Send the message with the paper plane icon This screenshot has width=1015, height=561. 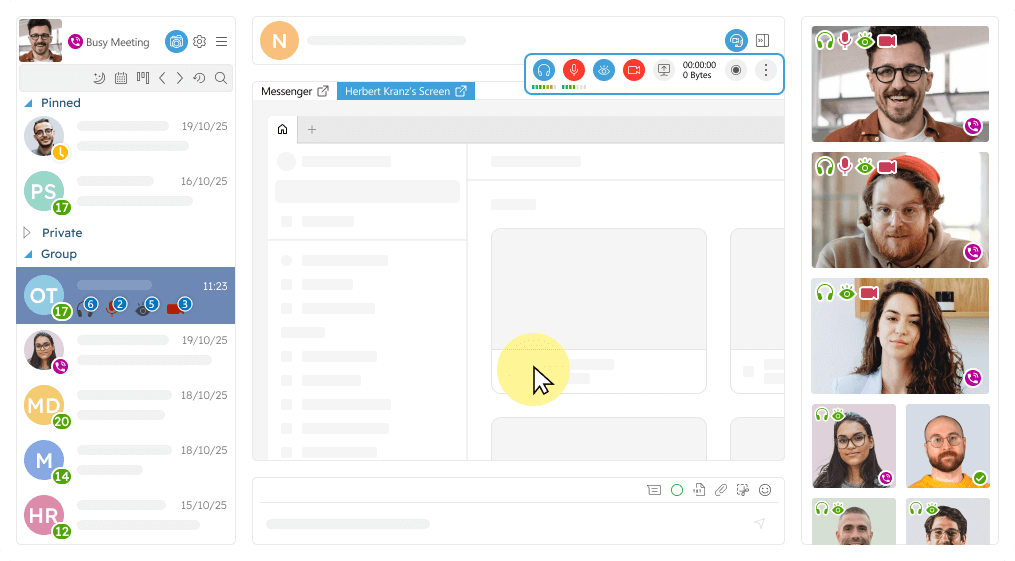click(x=759, y=523)
